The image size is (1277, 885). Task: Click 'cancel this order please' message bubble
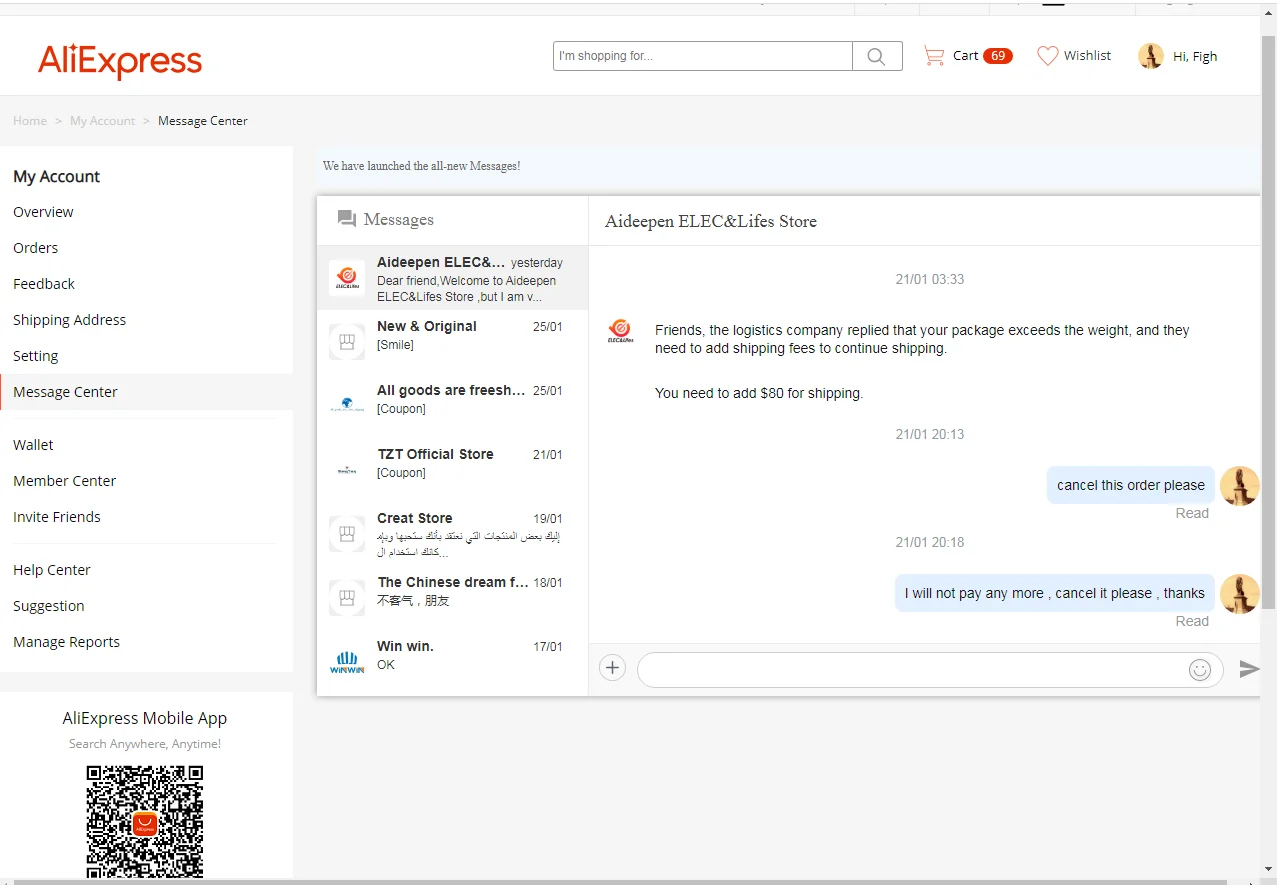pyautogui.click(x=1131, y=485)
